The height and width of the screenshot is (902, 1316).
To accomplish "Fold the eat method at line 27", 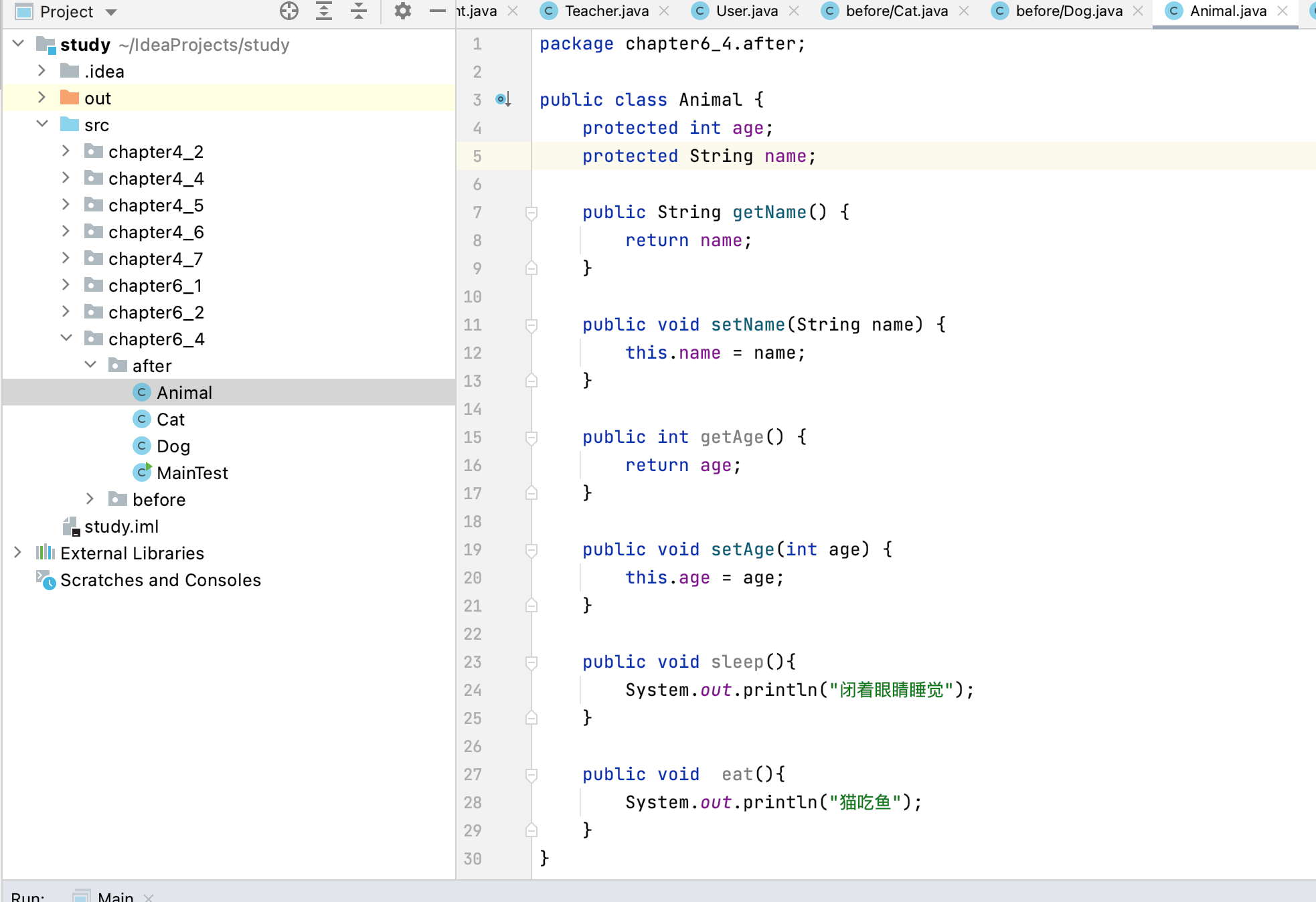I will (531, 775).
